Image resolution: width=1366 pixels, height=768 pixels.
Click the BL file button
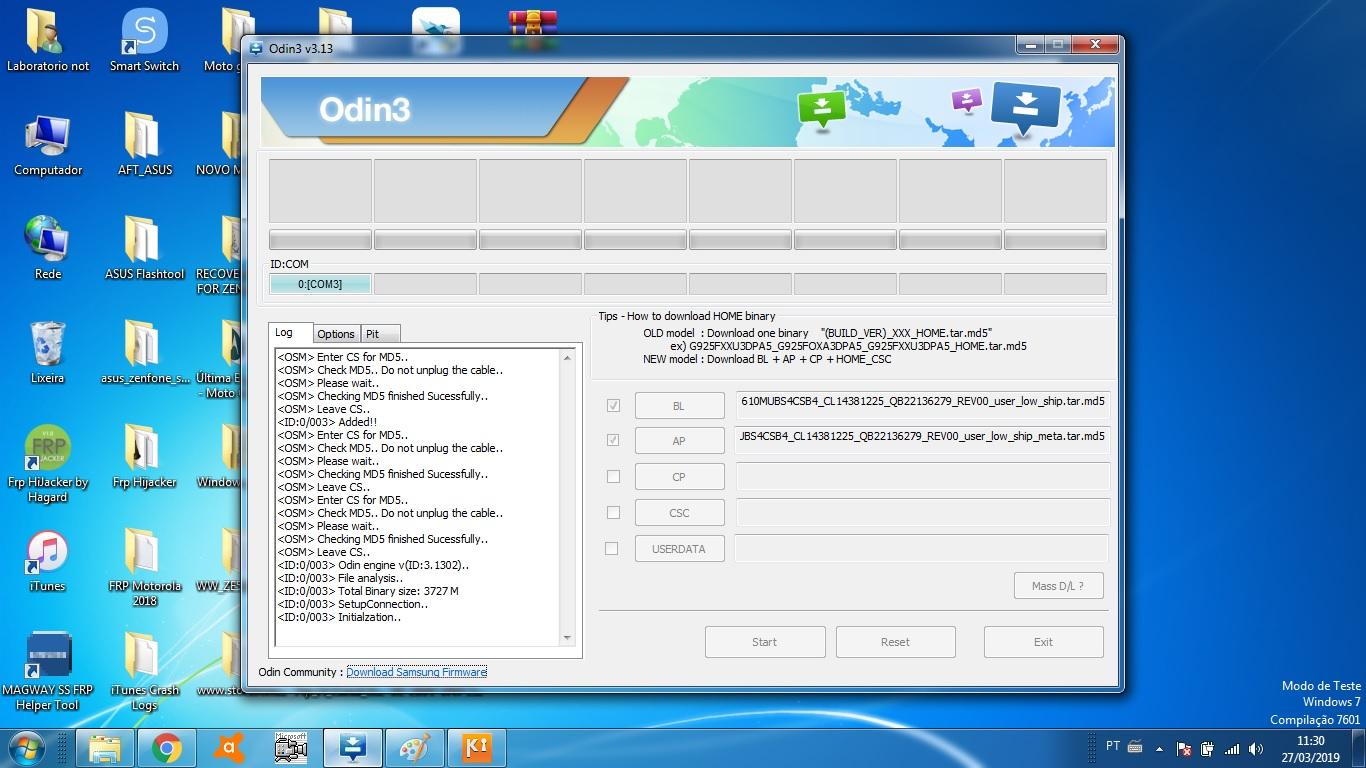679,405
